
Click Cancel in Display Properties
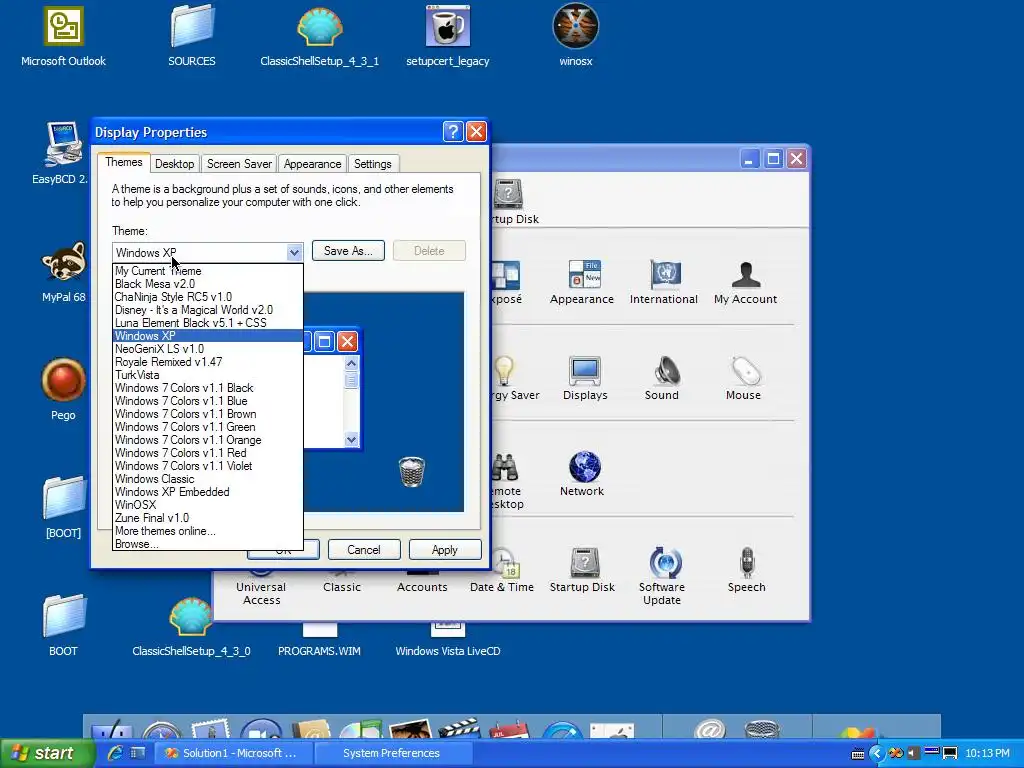click(364, 550)
